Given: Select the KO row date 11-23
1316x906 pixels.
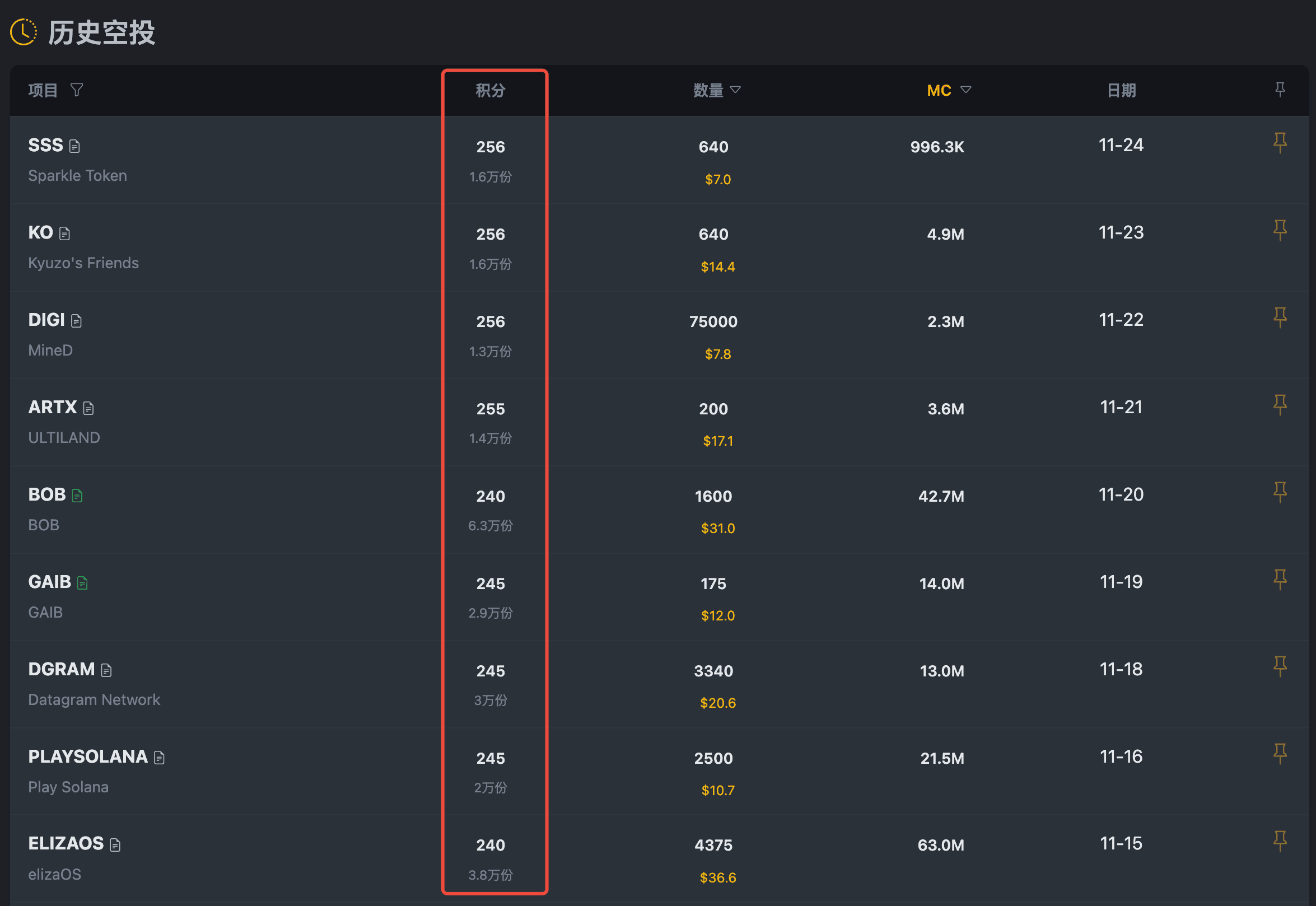Looking at the screenshot, I should (1121, 233).
